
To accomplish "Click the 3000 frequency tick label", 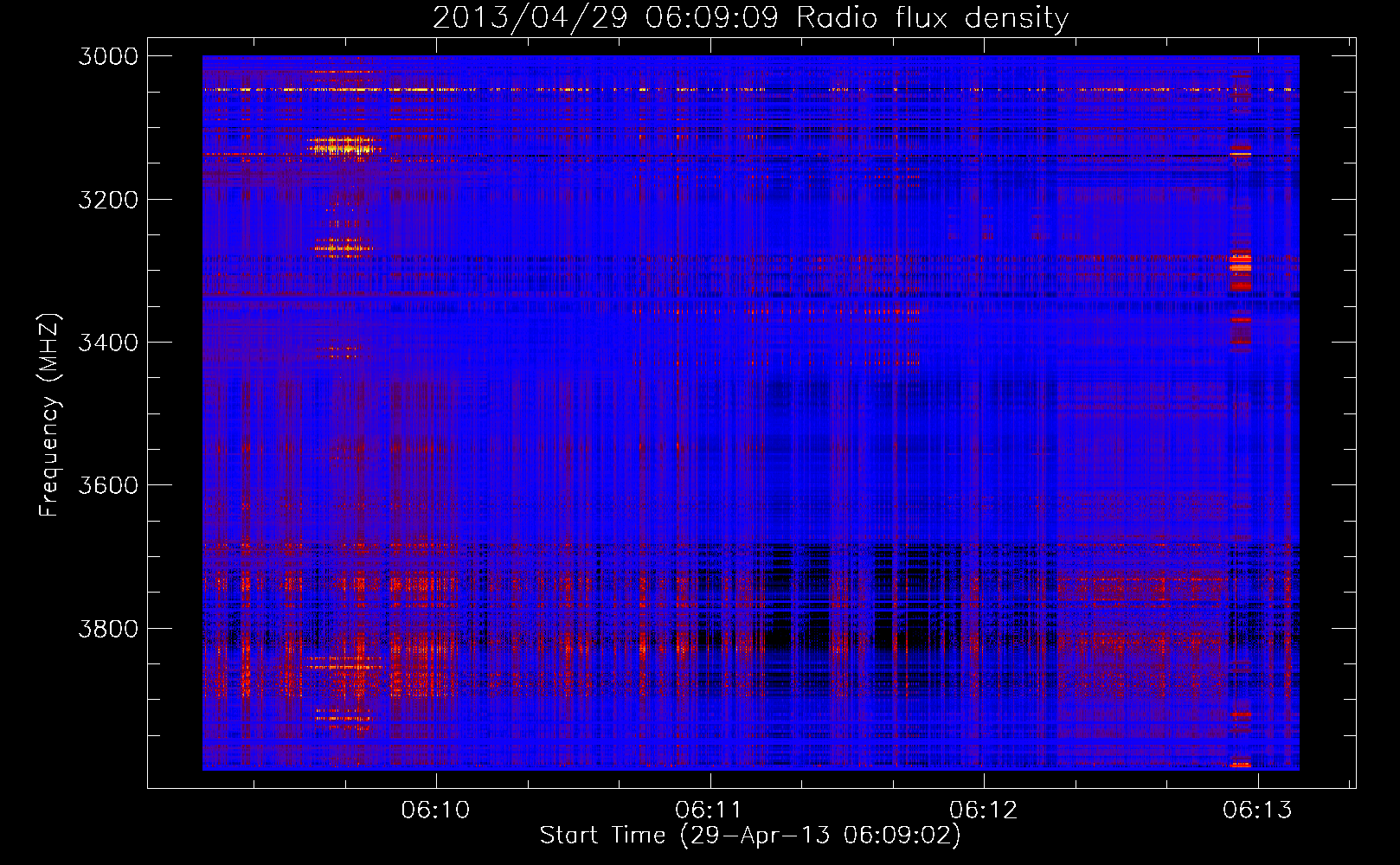I will (x=108, y=56).
